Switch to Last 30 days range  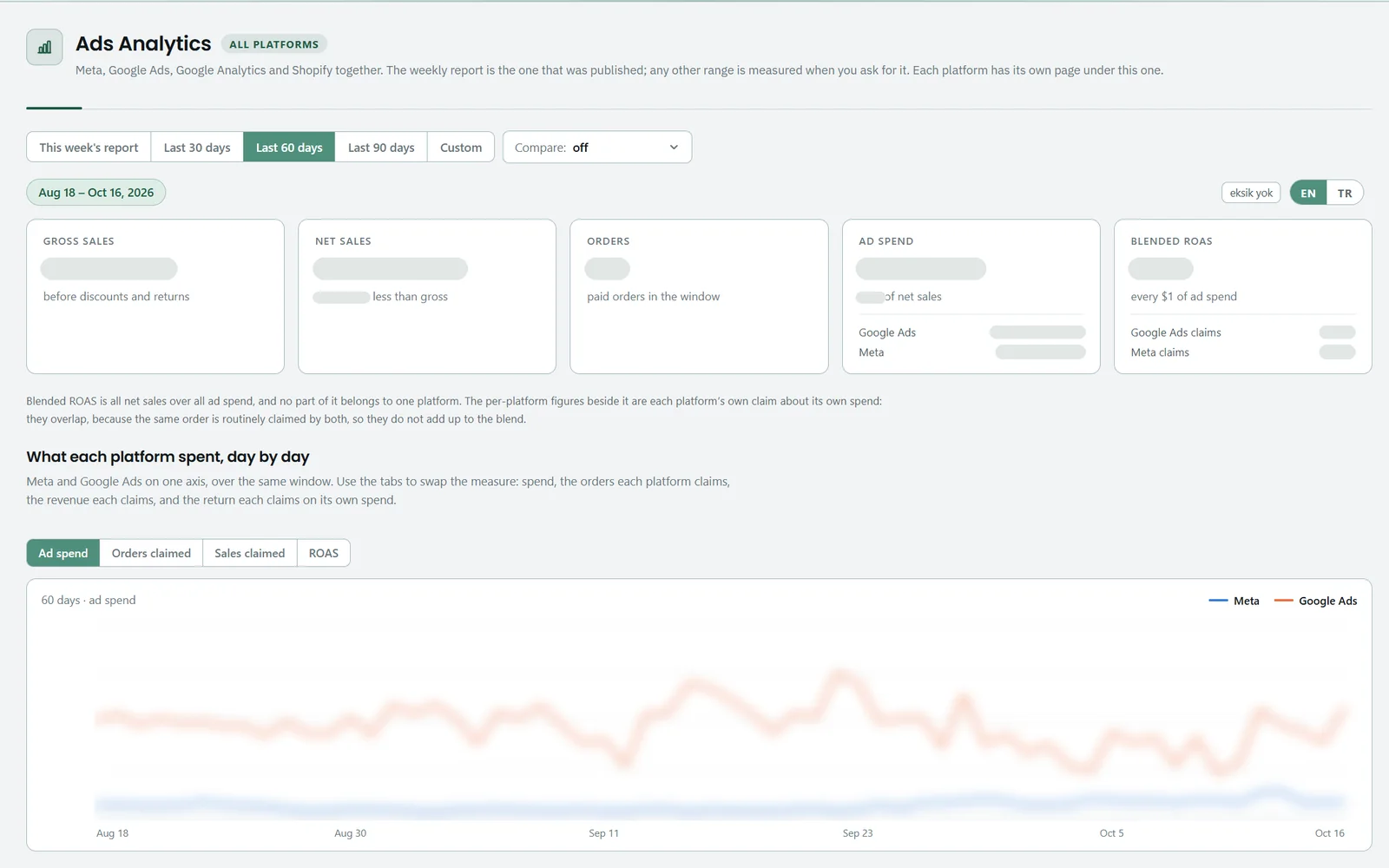click(197, 148)
